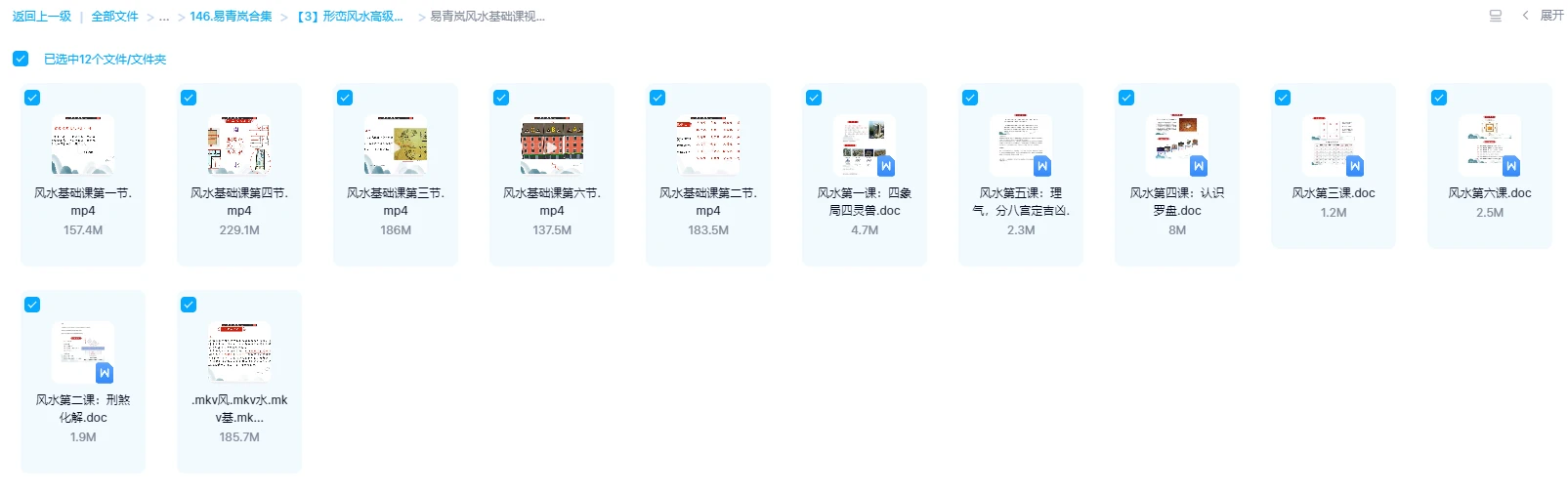
Task: Open 认识罗盘 doc file icon
Action: [1177, 145]
